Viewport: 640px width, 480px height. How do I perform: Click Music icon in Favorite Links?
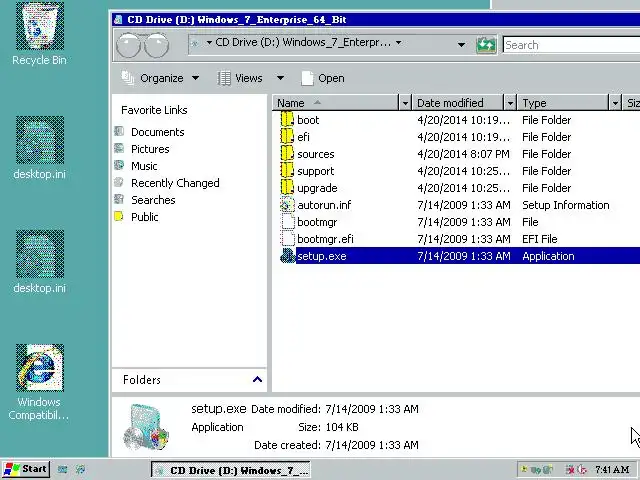click(119, 165)
